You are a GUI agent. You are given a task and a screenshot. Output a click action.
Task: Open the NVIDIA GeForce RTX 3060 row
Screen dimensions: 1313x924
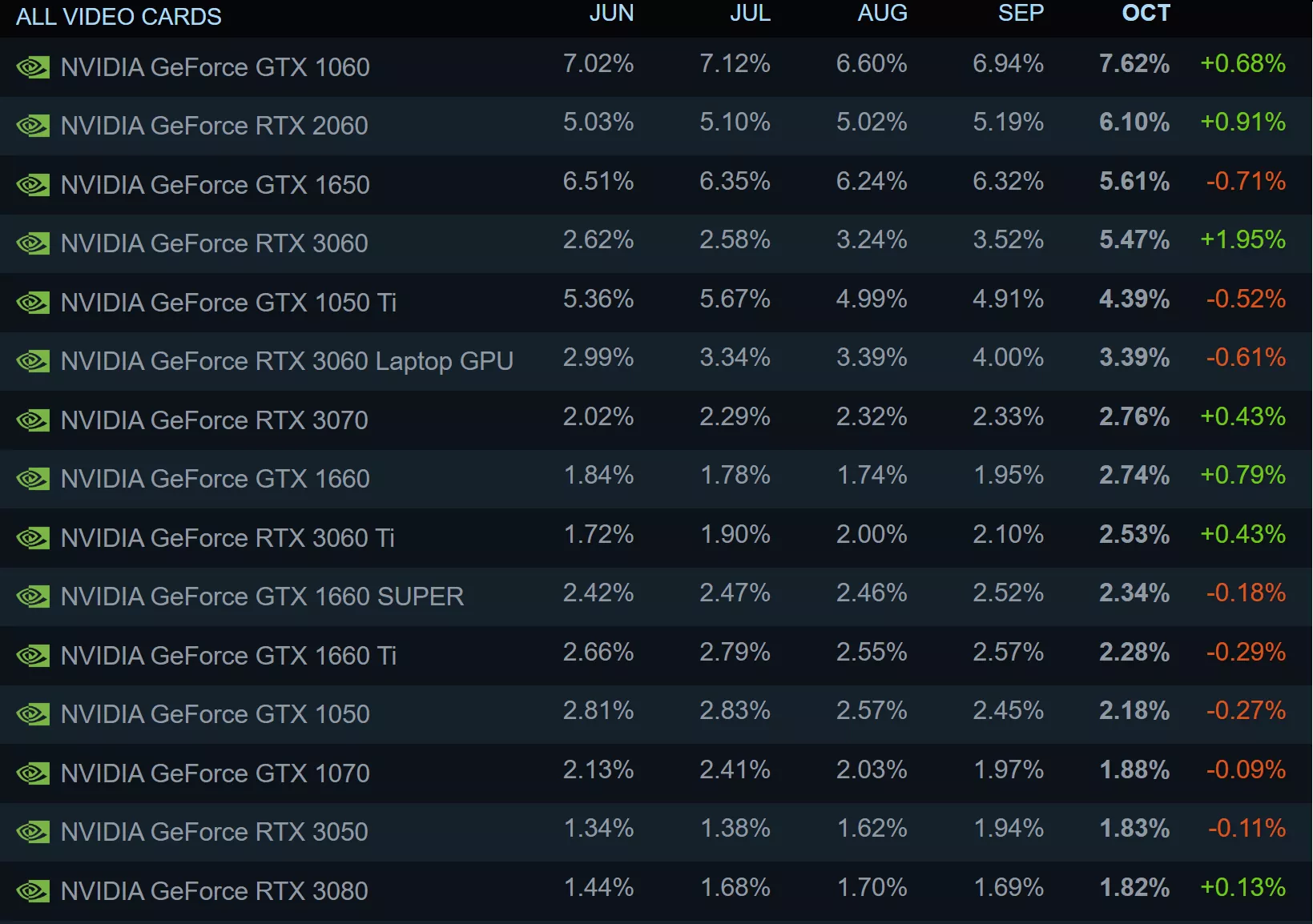656,243
